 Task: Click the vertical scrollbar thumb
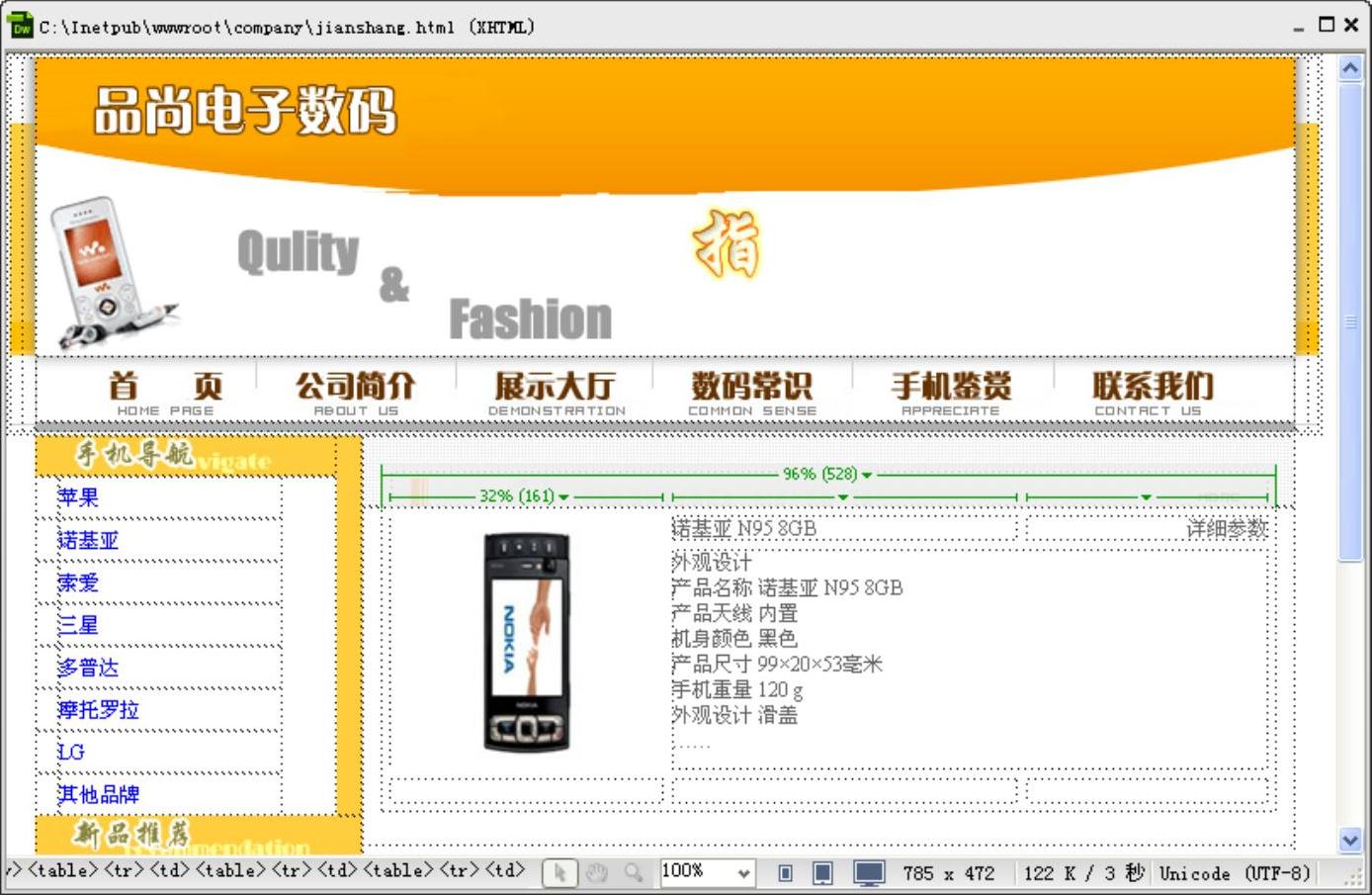tap(1350, 321)
